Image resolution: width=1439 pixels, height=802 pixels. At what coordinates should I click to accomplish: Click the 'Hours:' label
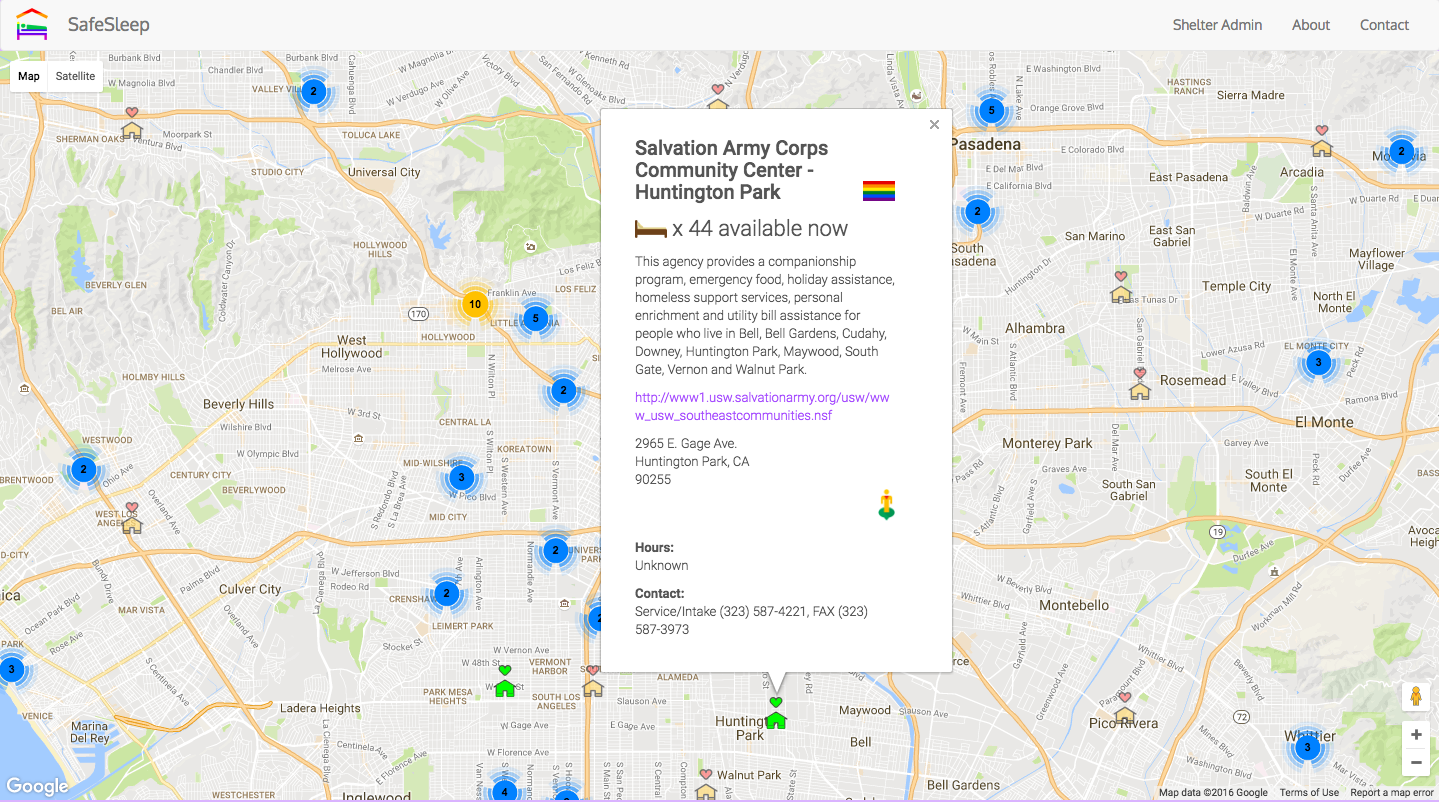pyautogui.click(x=654, y=548)
